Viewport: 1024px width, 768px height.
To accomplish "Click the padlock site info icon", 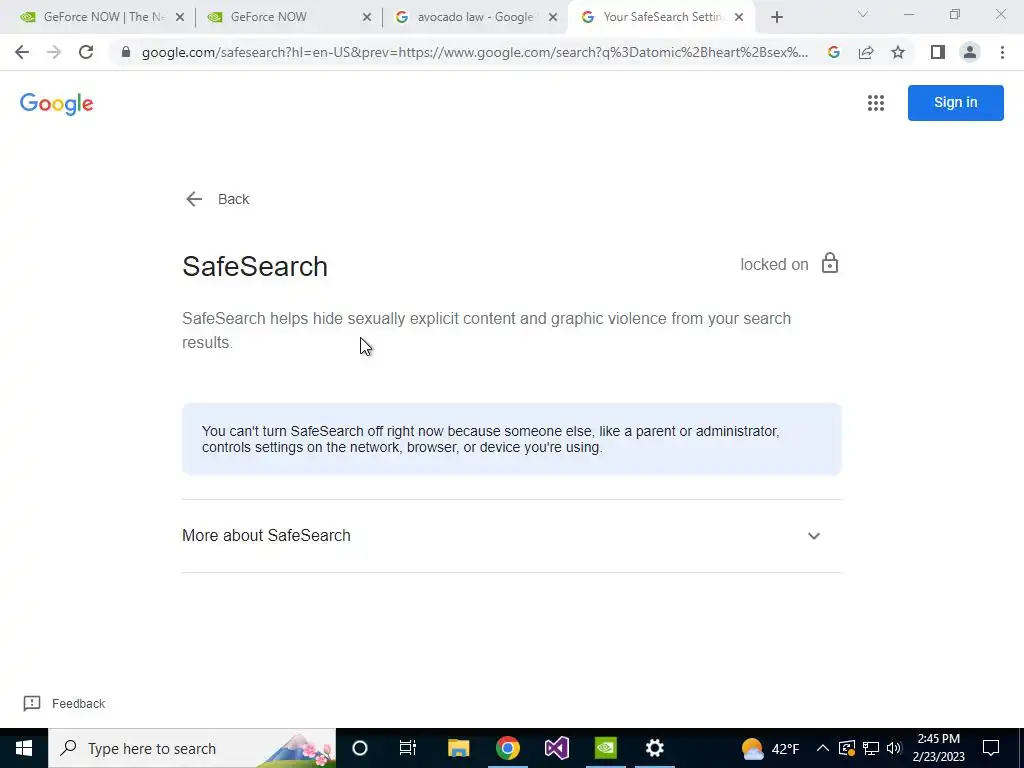I will point(126,52).
